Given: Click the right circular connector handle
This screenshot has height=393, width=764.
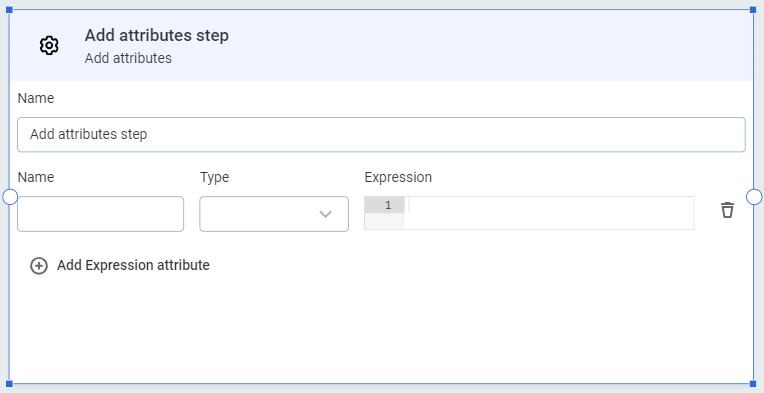Looking at the screenshot, I should pyautogui.click(x=754, y=197).
